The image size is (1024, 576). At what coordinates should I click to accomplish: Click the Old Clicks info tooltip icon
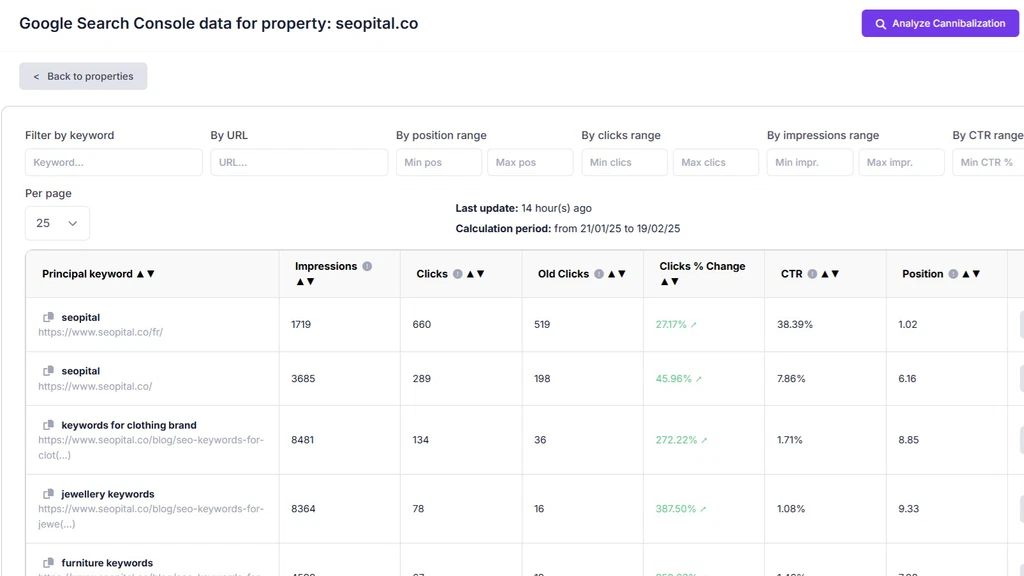[x=597, y=273]
